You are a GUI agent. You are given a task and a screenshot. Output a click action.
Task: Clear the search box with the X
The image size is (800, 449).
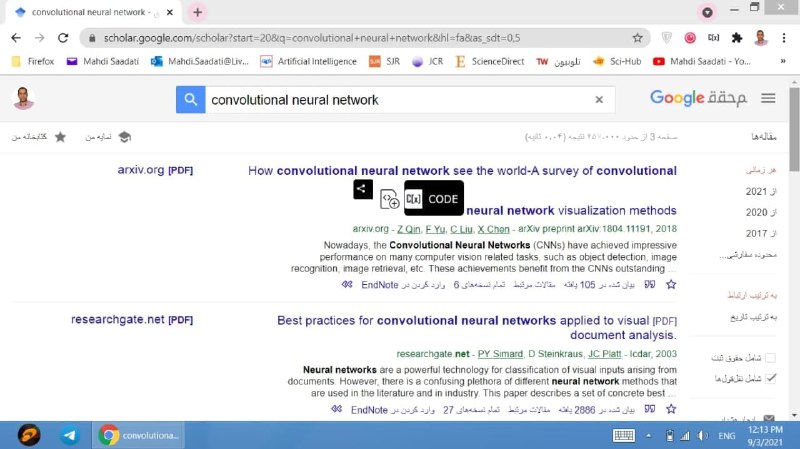[599, 99]
